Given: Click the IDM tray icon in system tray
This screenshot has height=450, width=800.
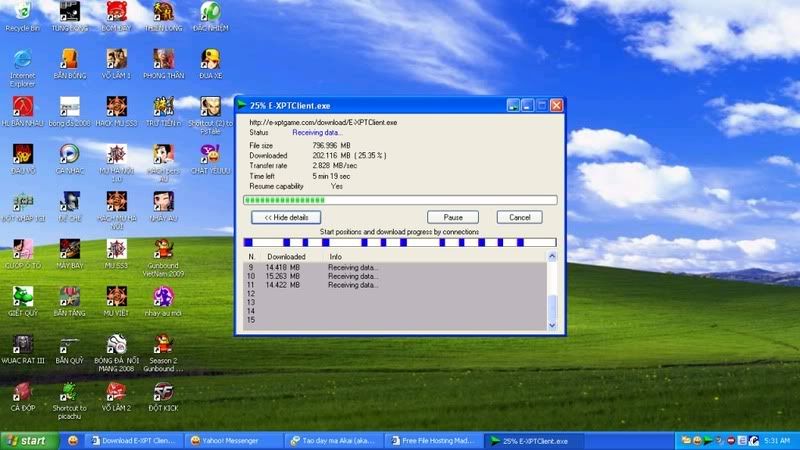Looking at the screenshot, I should 708,440.
